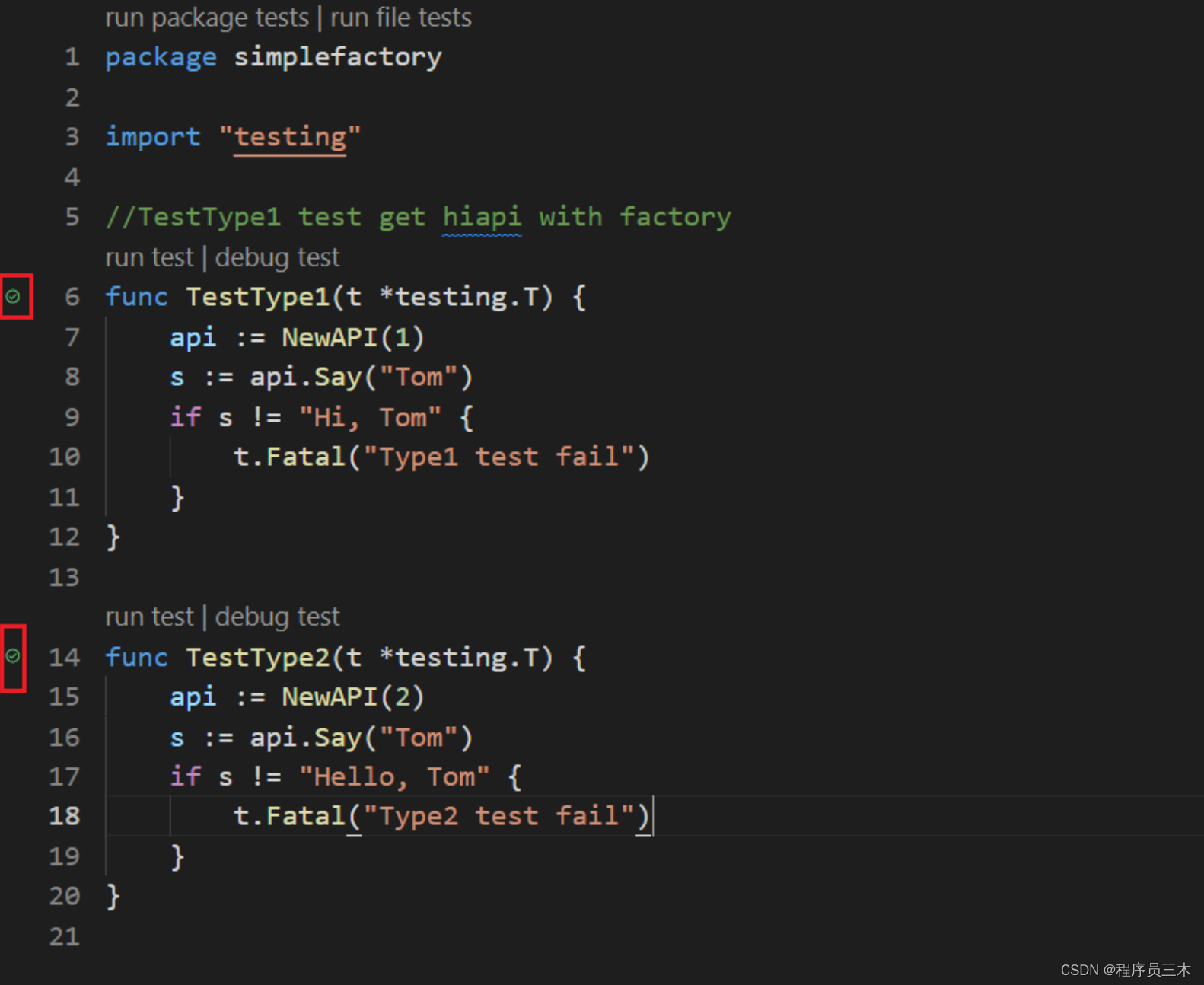
Task: Click the word 'simplefactory' in package line
Action: pos(337,57)
